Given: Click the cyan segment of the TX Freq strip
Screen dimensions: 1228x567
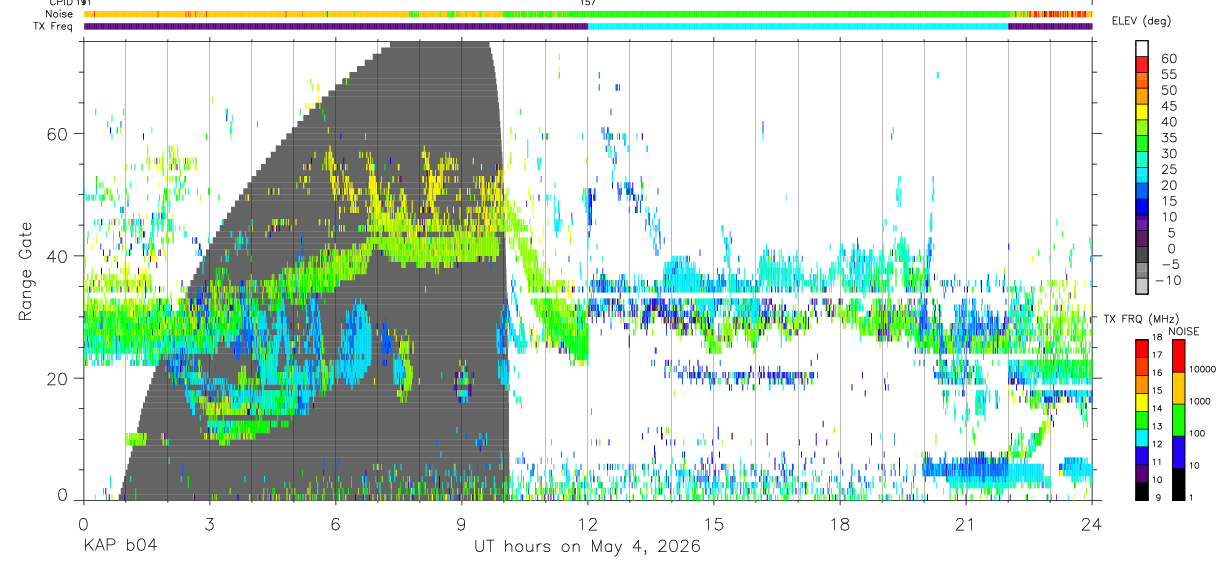Looking at the screenshot, I should click(798, 26).
